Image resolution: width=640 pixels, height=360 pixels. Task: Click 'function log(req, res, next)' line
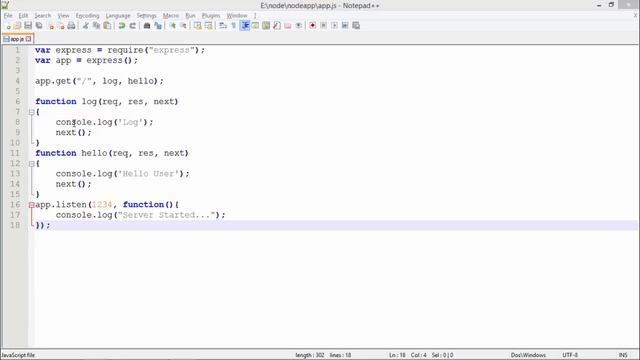click(107, 102)
